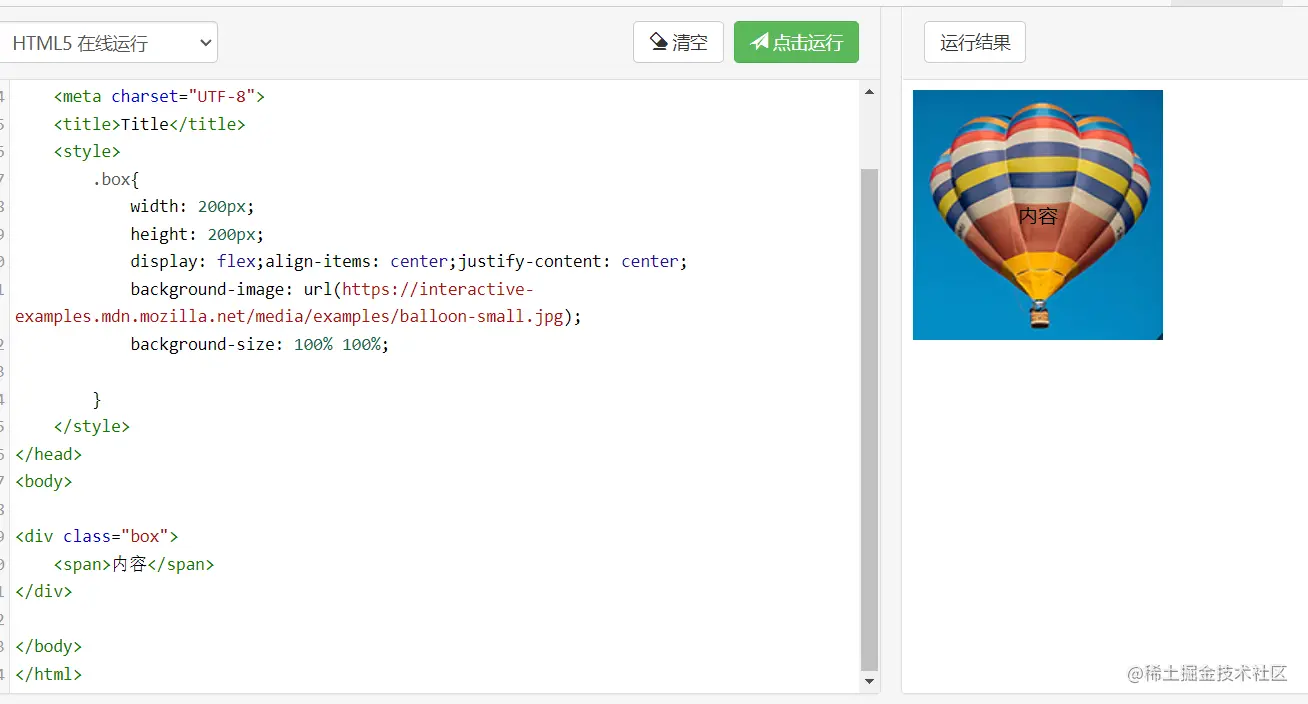This screenshot has width=1308, height=704.
Task: Select the 运行结果 tab
Action: click(973, 42)
